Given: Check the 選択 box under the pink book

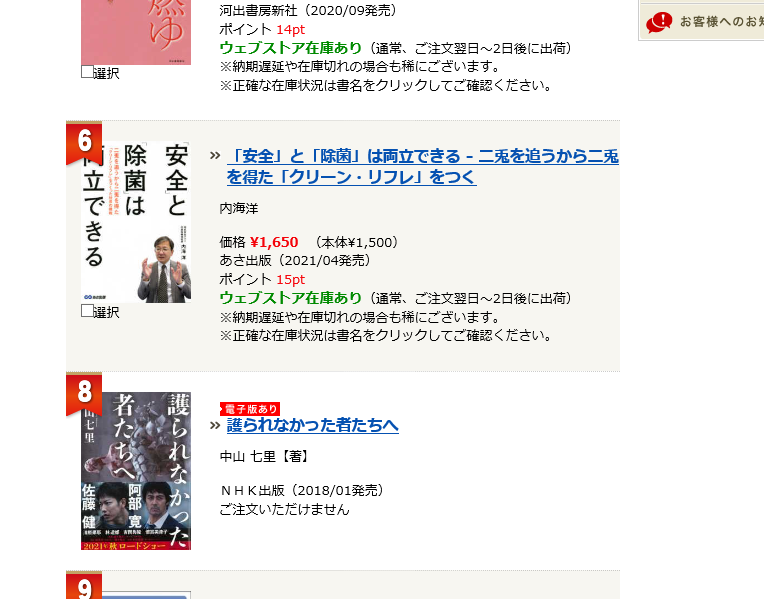Looking at the screenshot, I should click(x=87, y=72).
